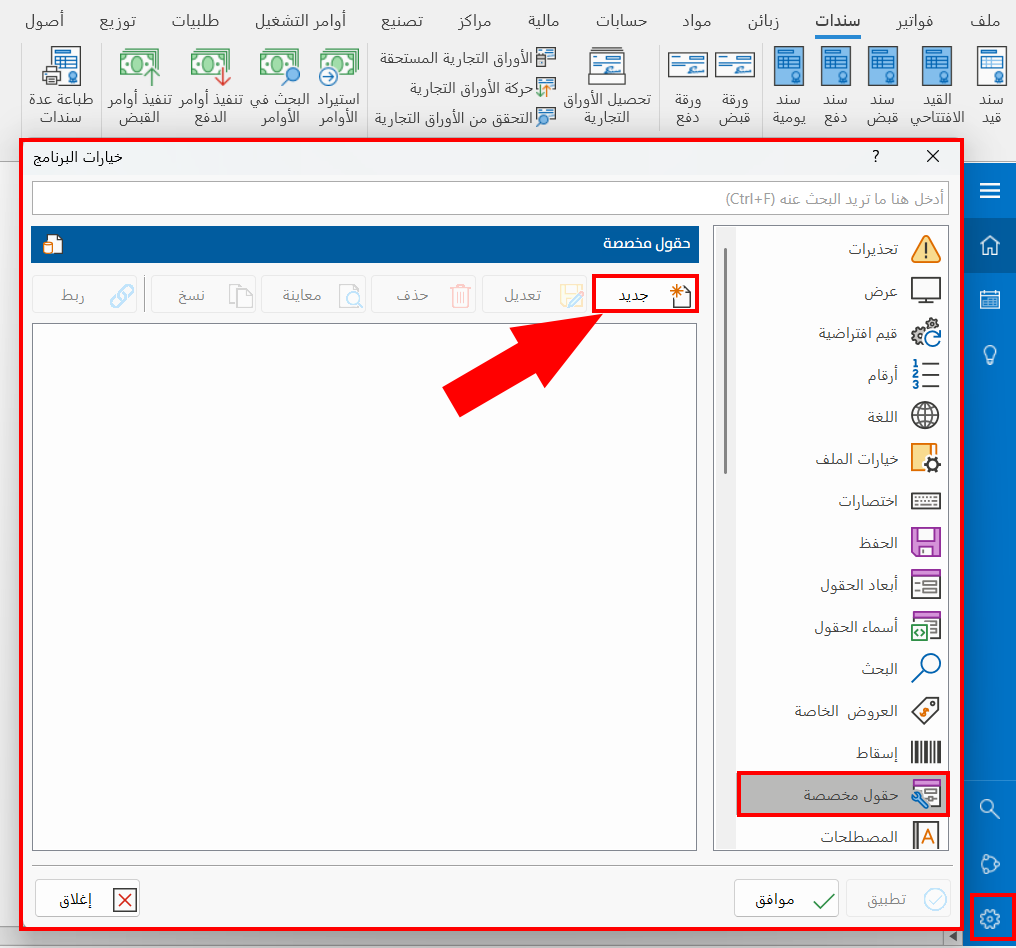
Task: Open the settings gear in sidebar
Action: 991,918
